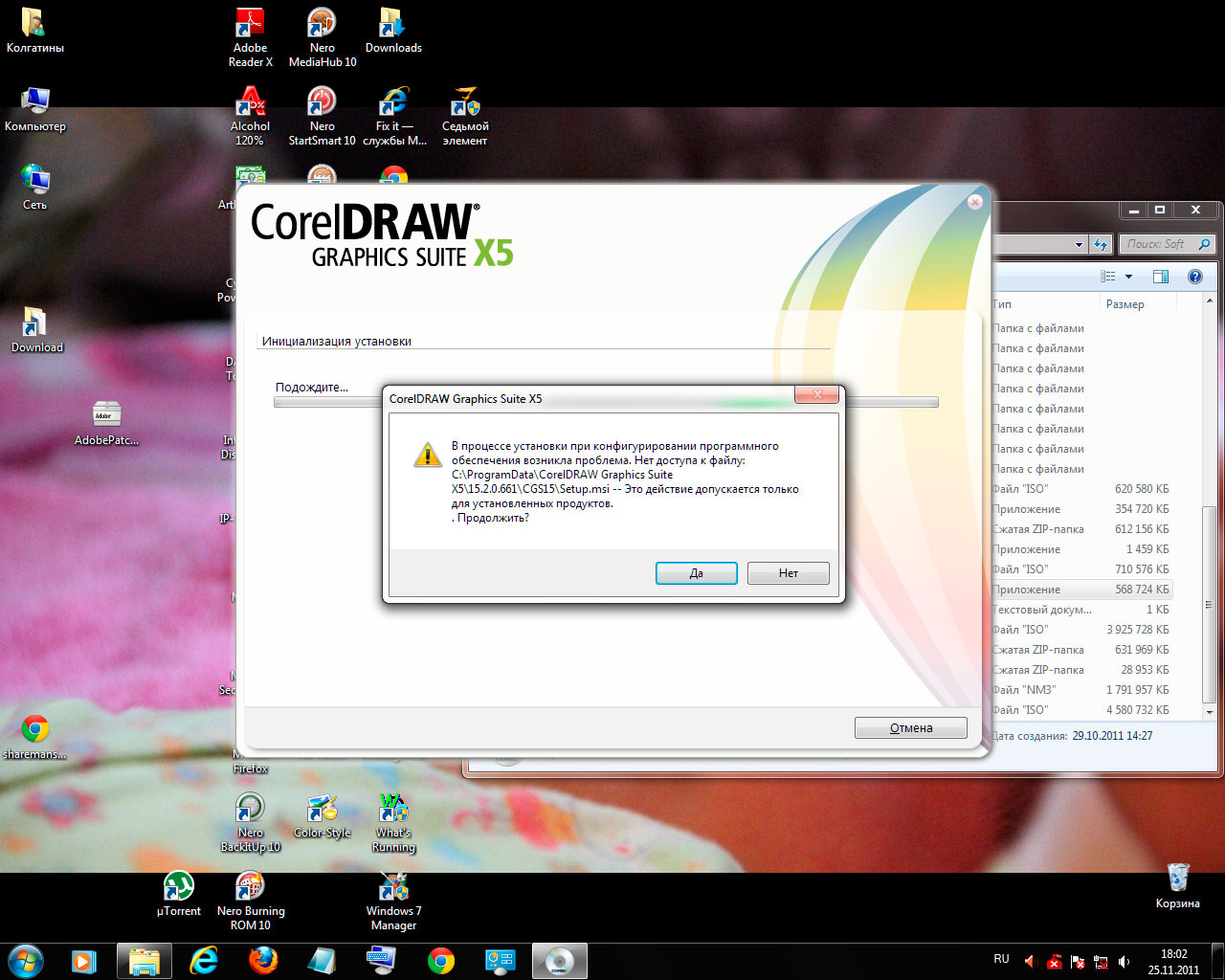1225x980 pixels.
Task: Select the AdobePatc... file icon
Action: tap(106, 424)
